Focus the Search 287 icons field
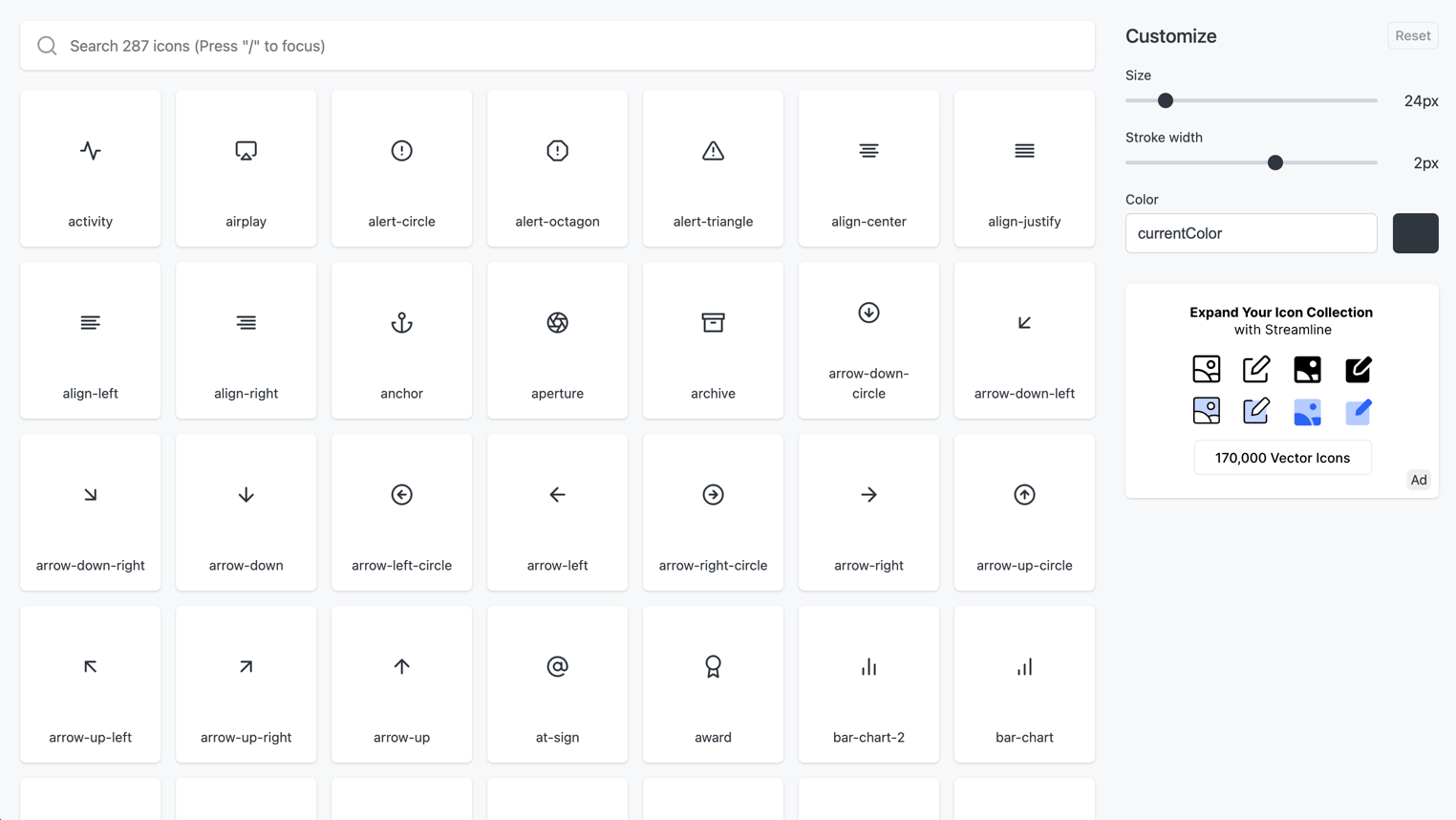Screen dimensions: 1456x820 (x=557, y=46)
